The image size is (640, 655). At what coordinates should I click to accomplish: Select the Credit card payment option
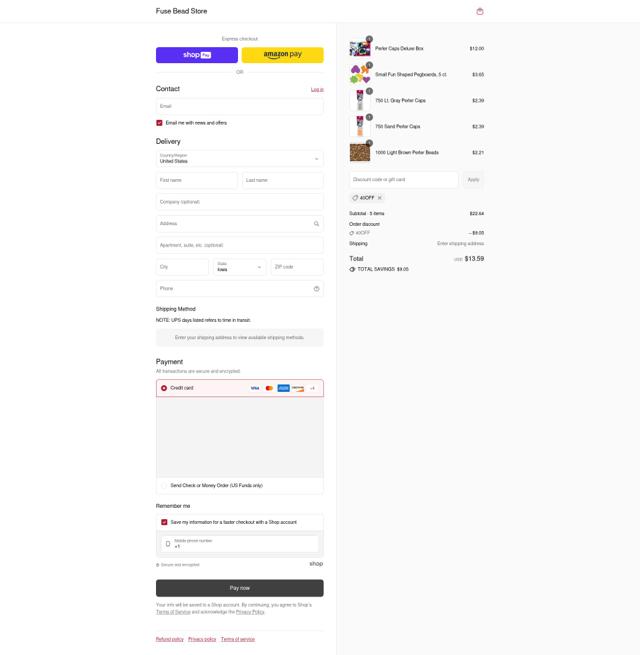[164, 388]
